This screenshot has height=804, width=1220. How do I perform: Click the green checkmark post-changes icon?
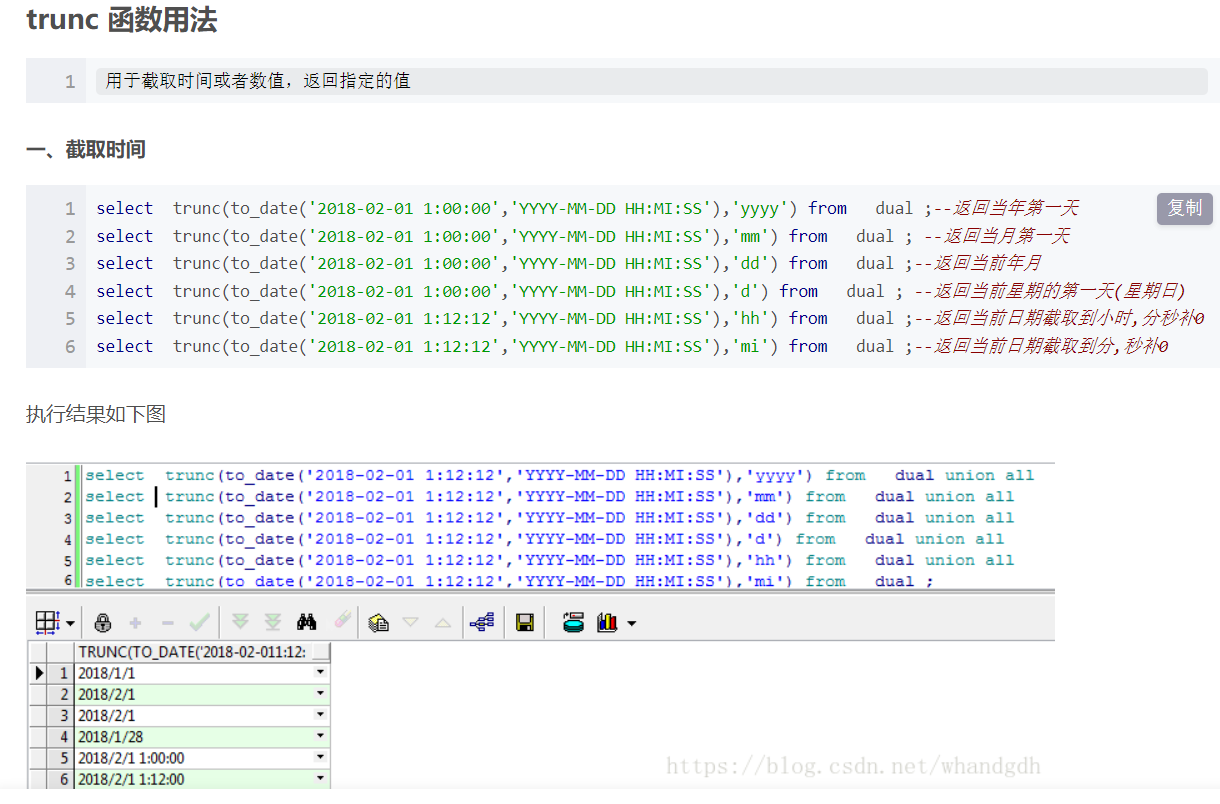point(199,623)
